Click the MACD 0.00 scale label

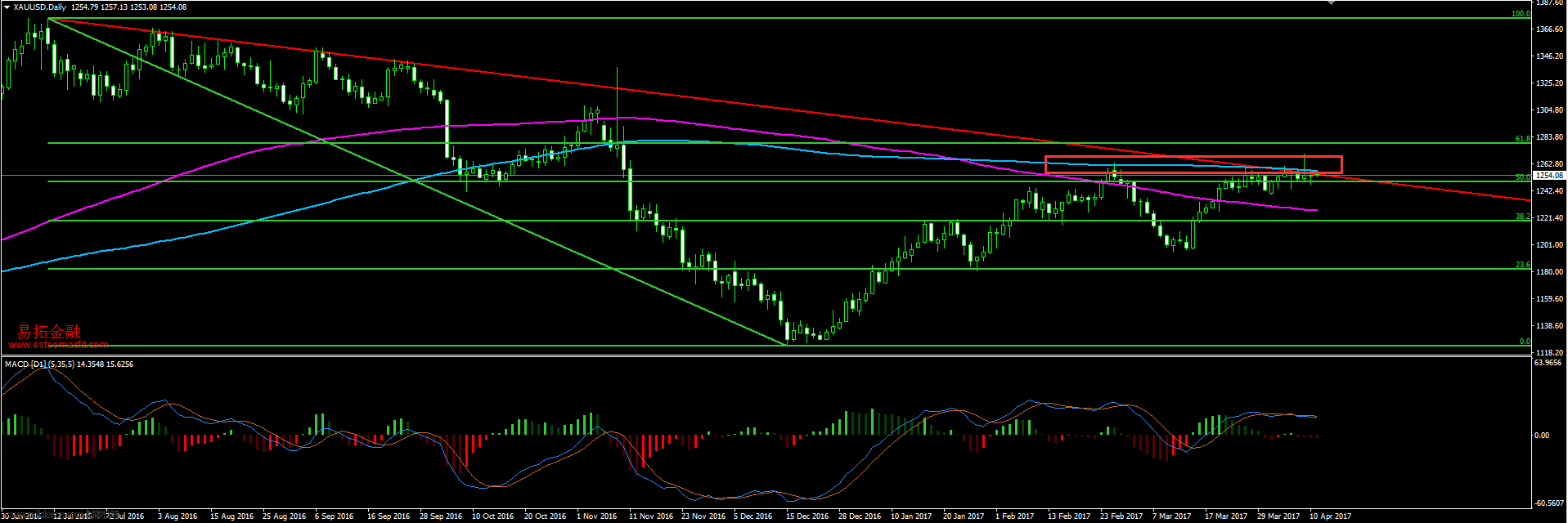(1541, 436)
